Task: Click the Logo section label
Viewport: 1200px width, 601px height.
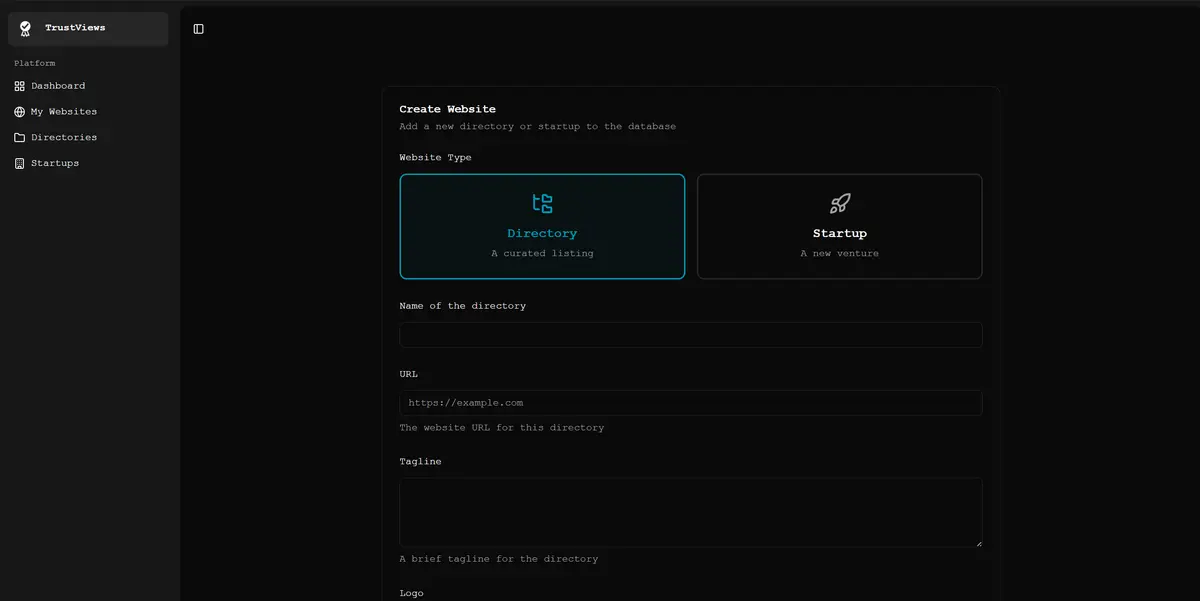Action: pyautogui.click(x=411, y=592)
